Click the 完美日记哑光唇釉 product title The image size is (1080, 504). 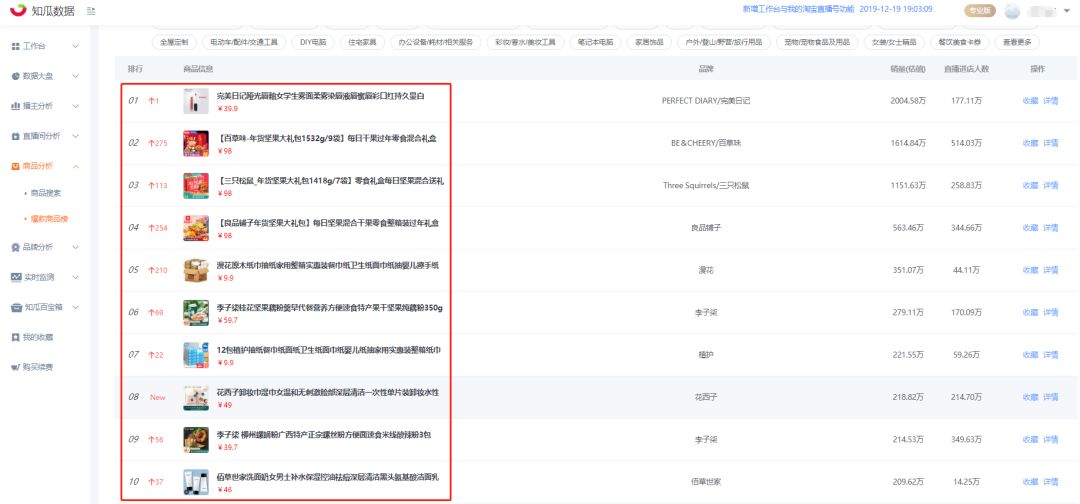coord(320,96)
